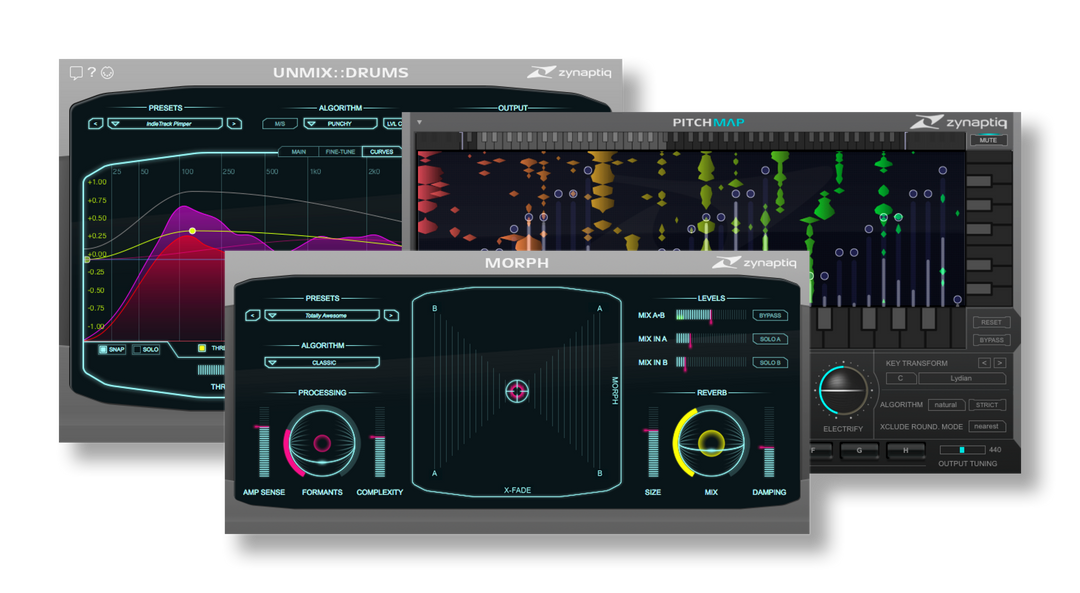Open Totally Awesome preset dropdown in MORPH
Image resolution: width=1080 pixels, height=593 pixels.
pos(322,315)
